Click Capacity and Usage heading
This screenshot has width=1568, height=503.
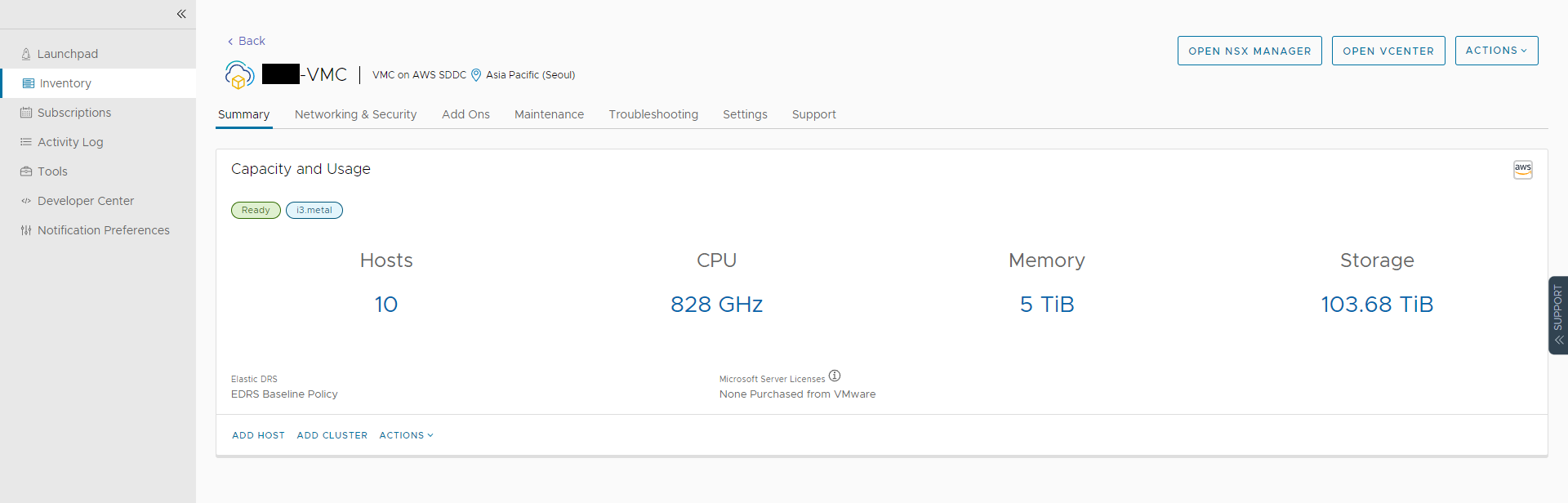[301, 169]
